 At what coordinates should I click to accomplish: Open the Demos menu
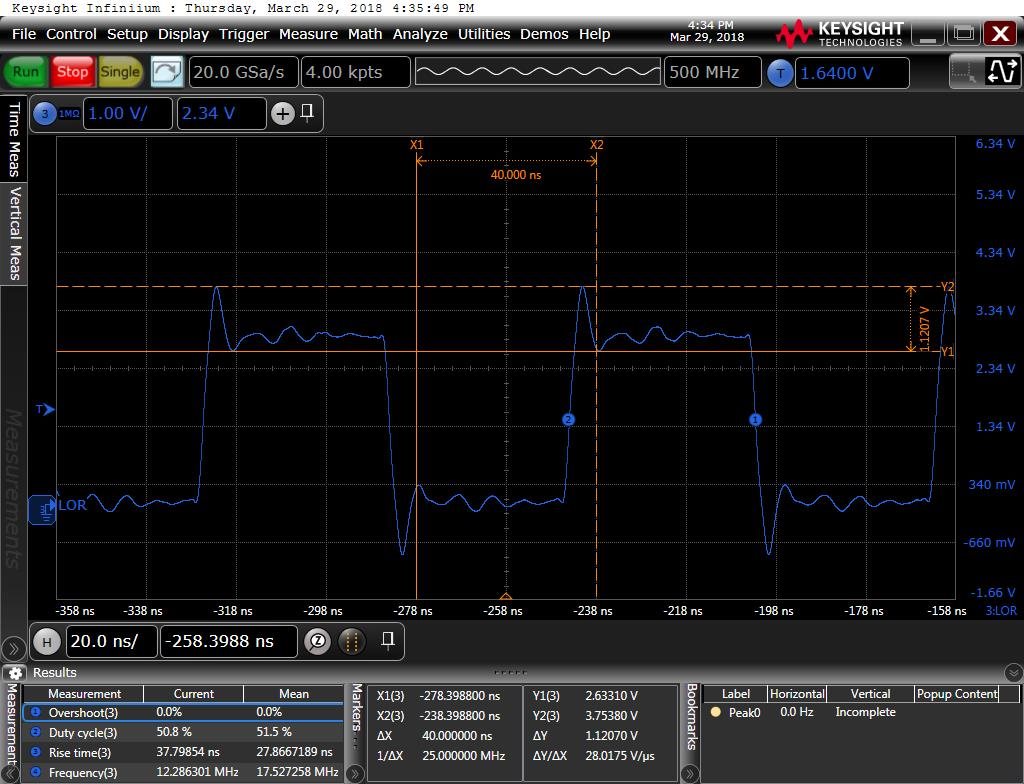coord(544,34)
